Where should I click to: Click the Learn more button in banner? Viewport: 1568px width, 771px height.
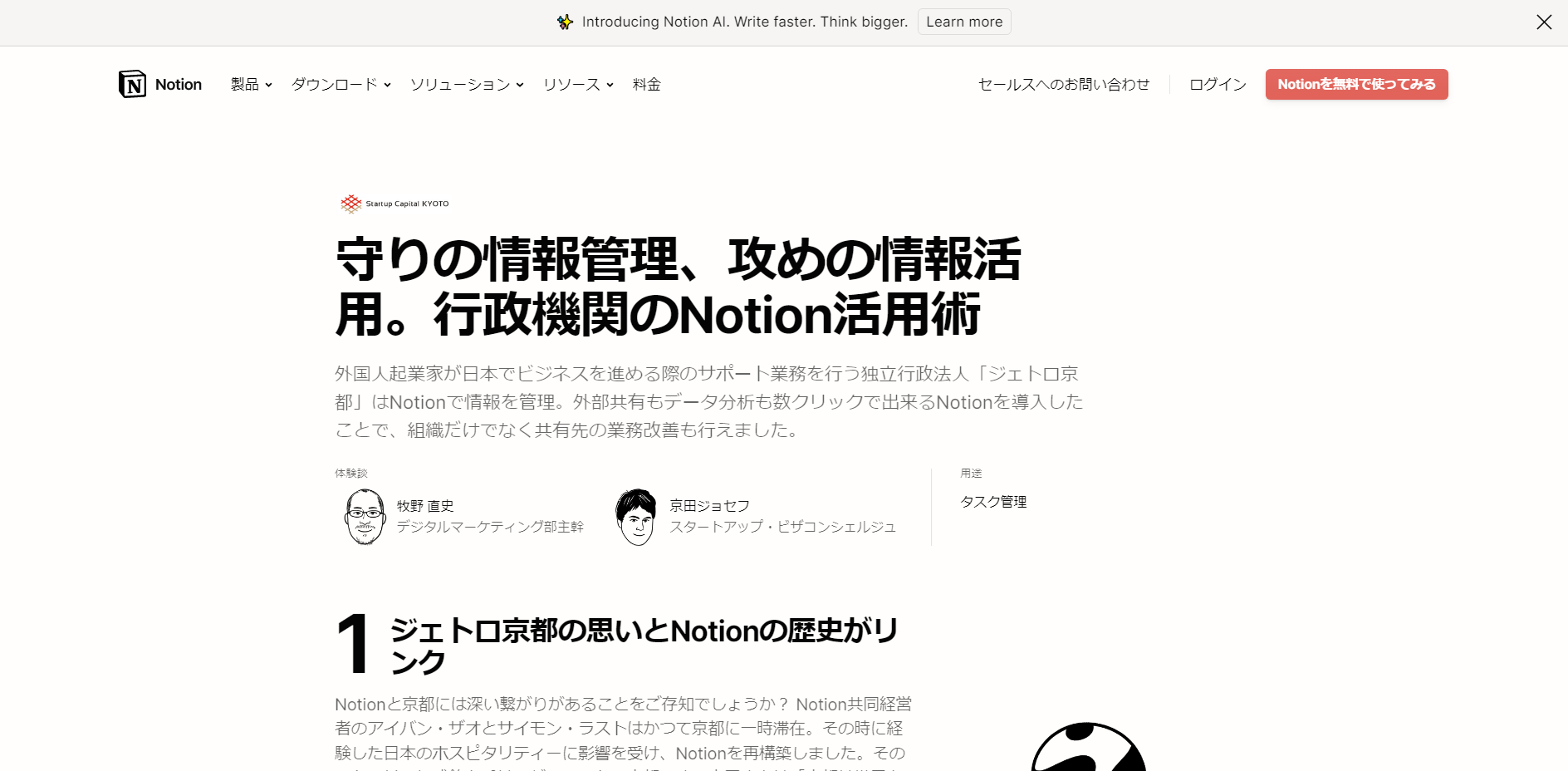pos(964,22)
